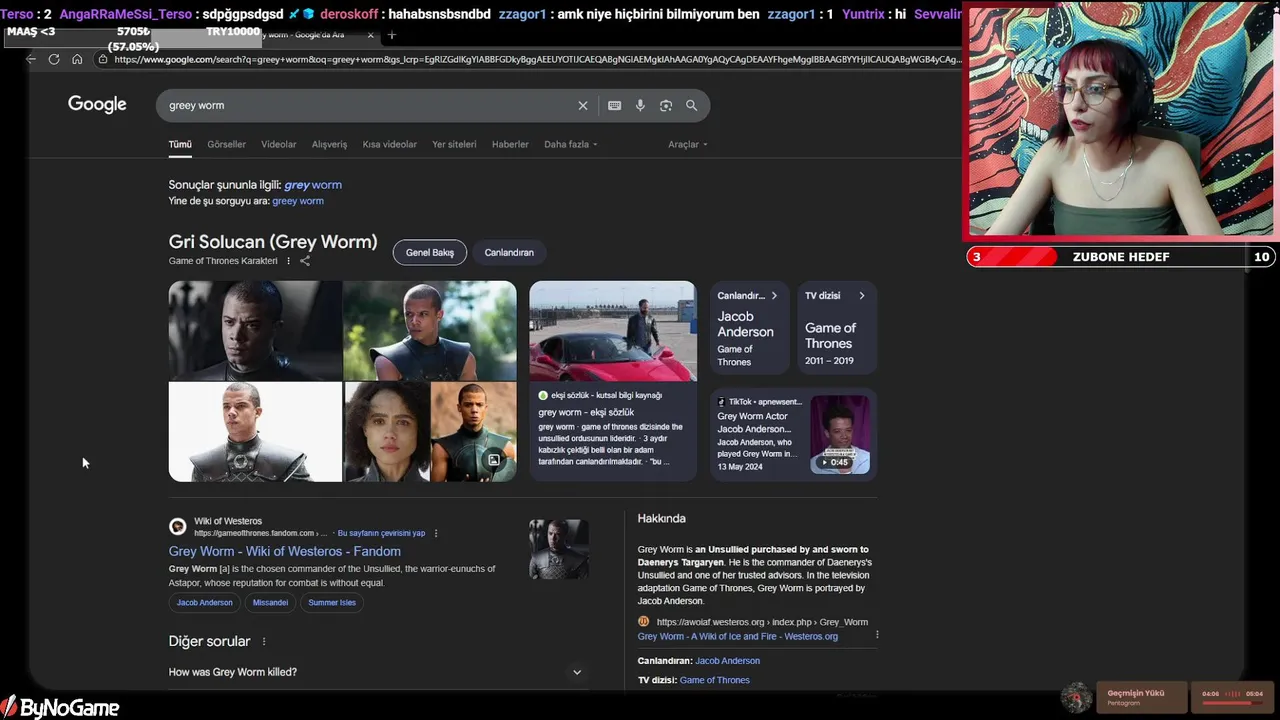Open the Araçlar tools dropdown

[x=688, y=144]
